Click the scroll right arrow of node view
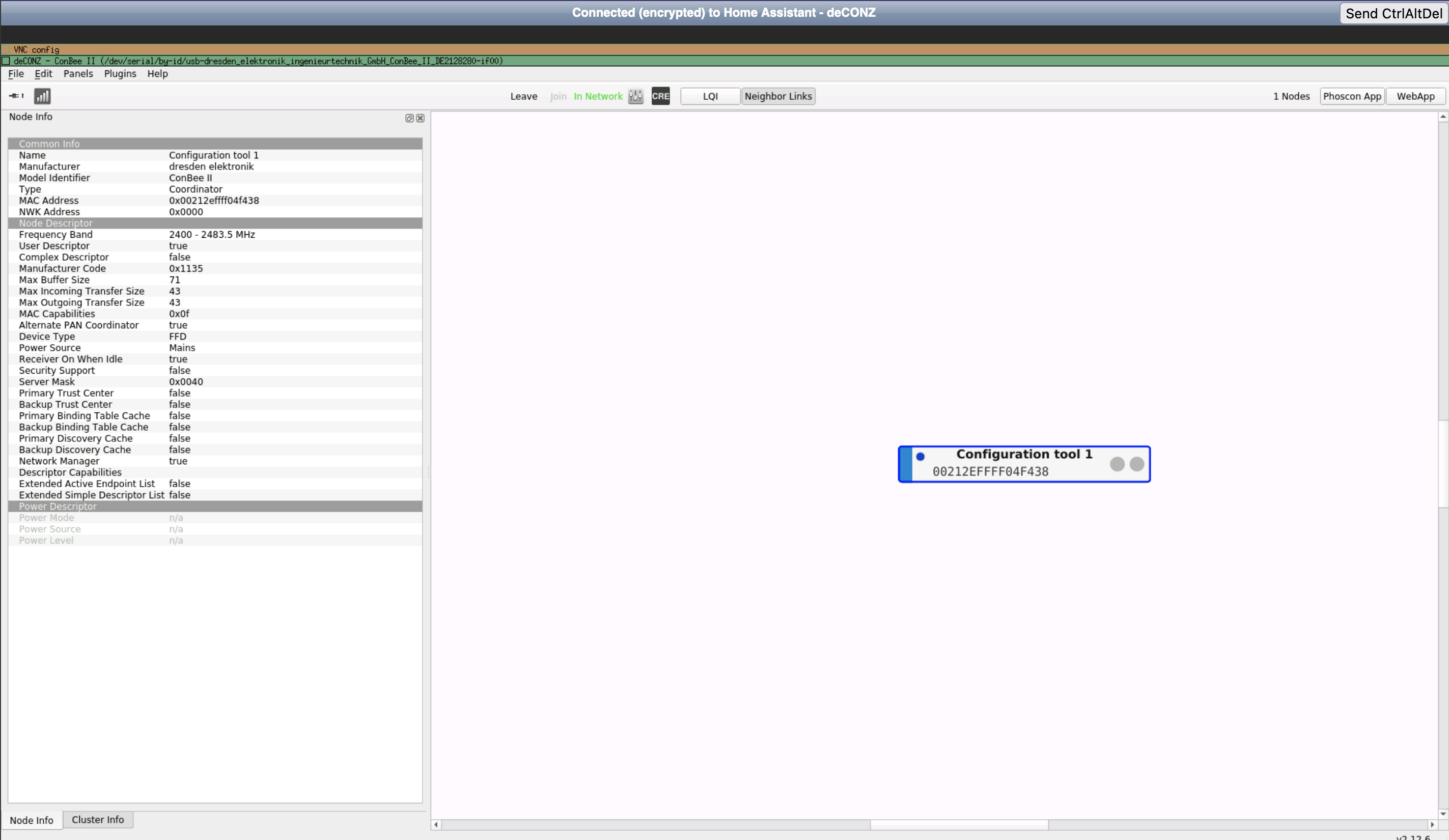Screen dimensions: 1449x840 click(x=1432, y=825)
